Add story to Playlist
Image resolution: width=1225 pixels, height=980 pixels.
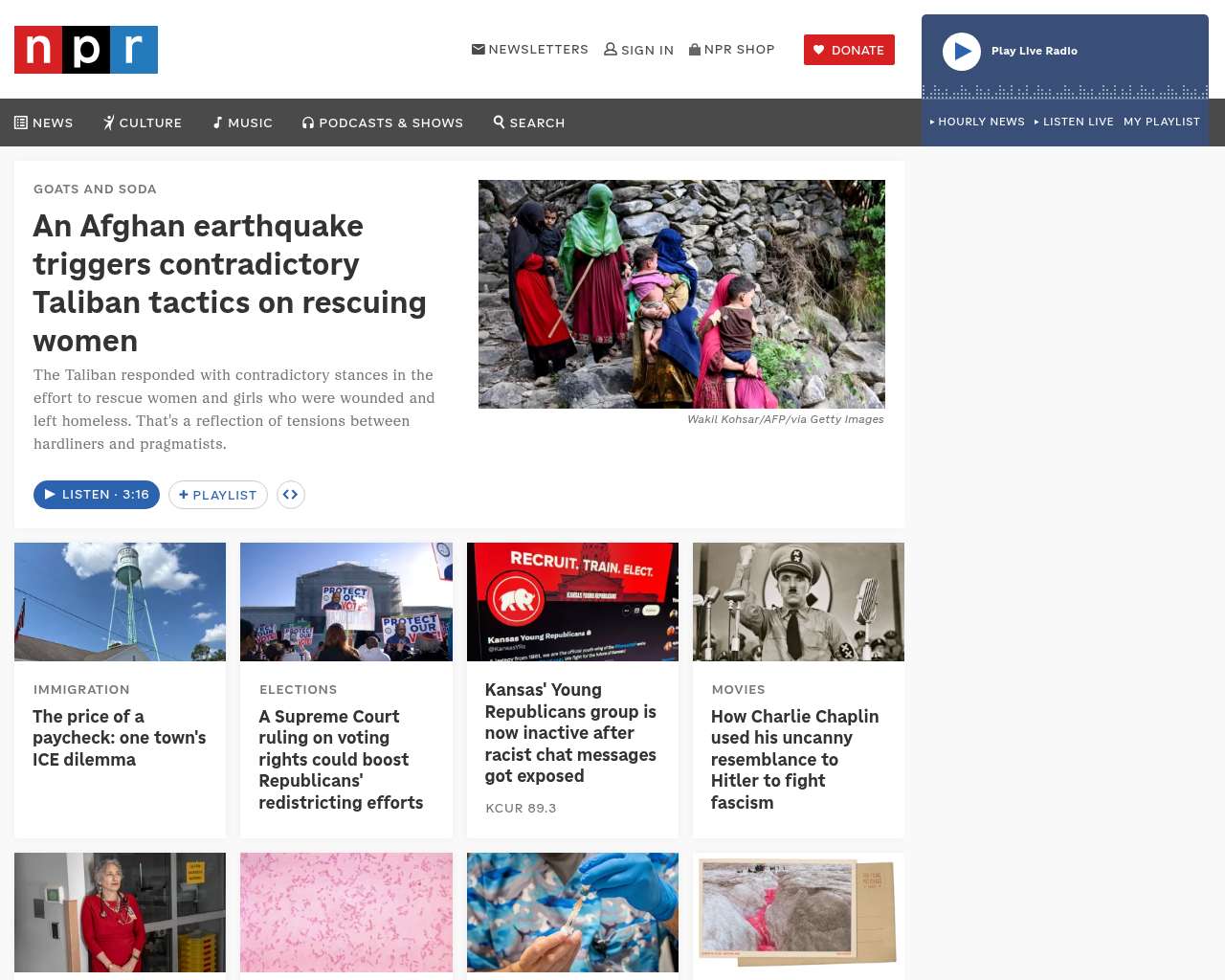pyautogui.click(x=218, y=495)
